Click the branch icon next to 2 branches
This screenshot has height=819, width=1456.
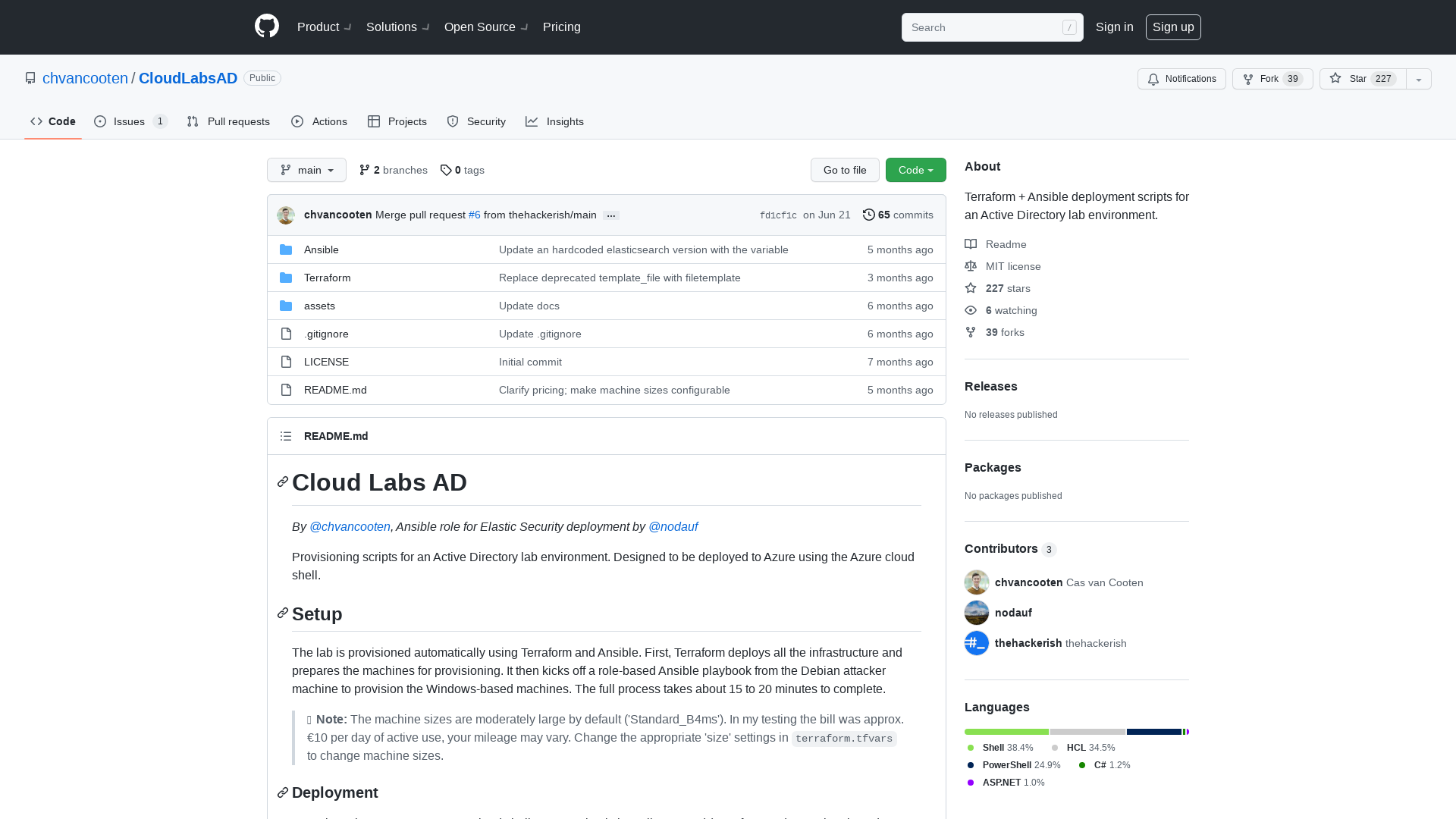365,170
